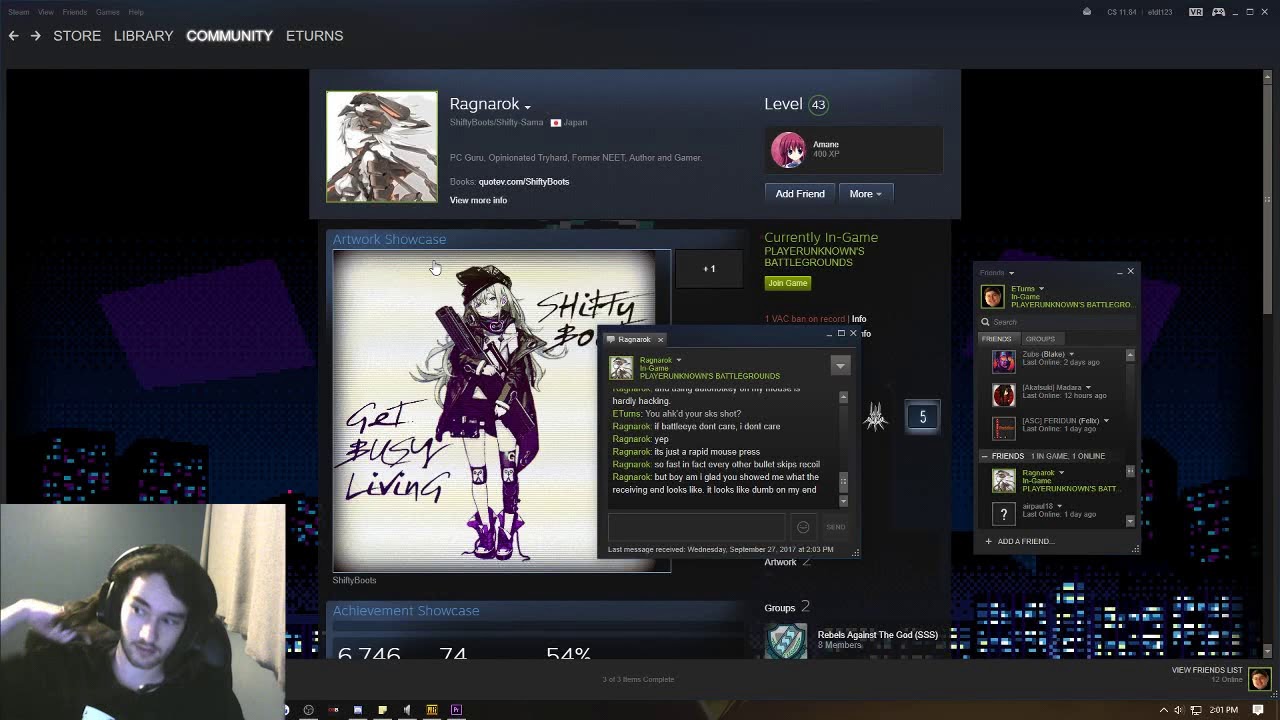
Task: Click the friends avatar beside View Friends List
Action: 1259,679
